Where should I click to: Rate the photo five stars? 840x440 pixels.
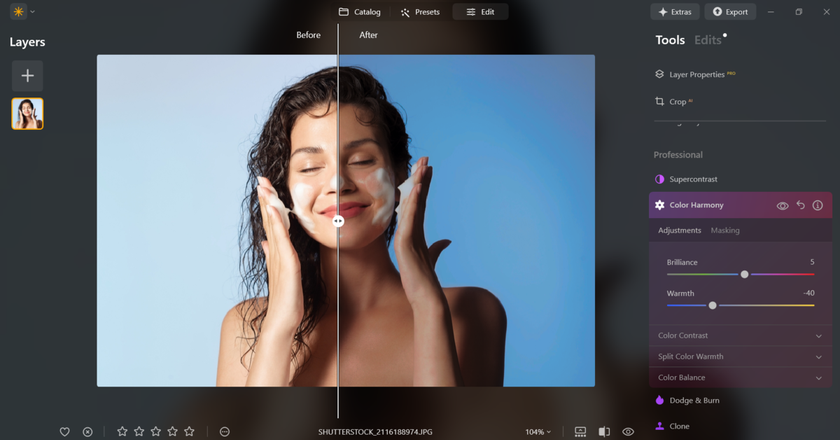click(x=189, y=431)
